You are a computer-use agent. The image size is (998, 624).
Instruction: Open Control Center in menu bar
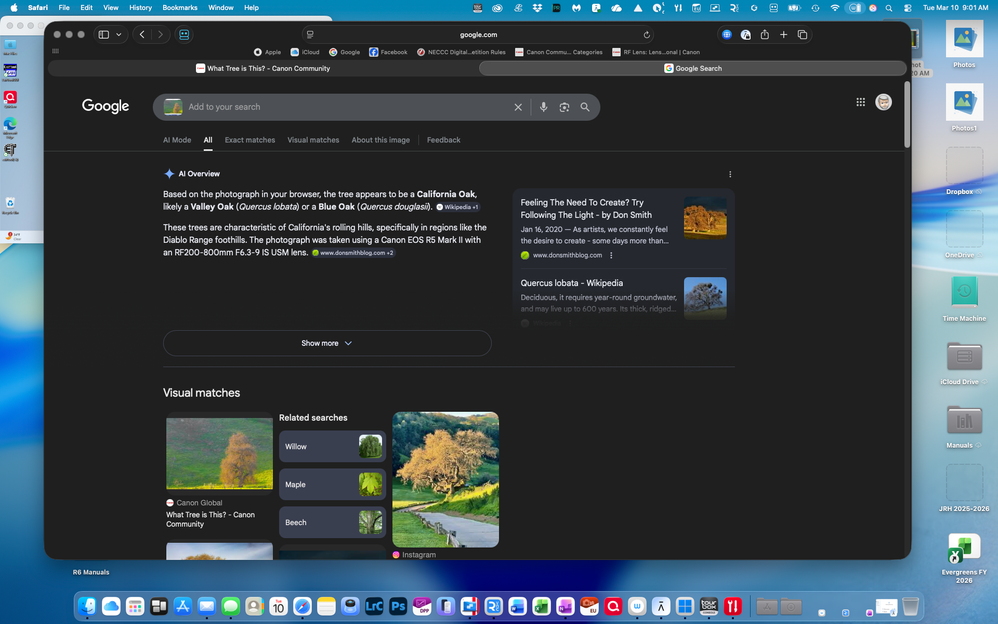908,8
